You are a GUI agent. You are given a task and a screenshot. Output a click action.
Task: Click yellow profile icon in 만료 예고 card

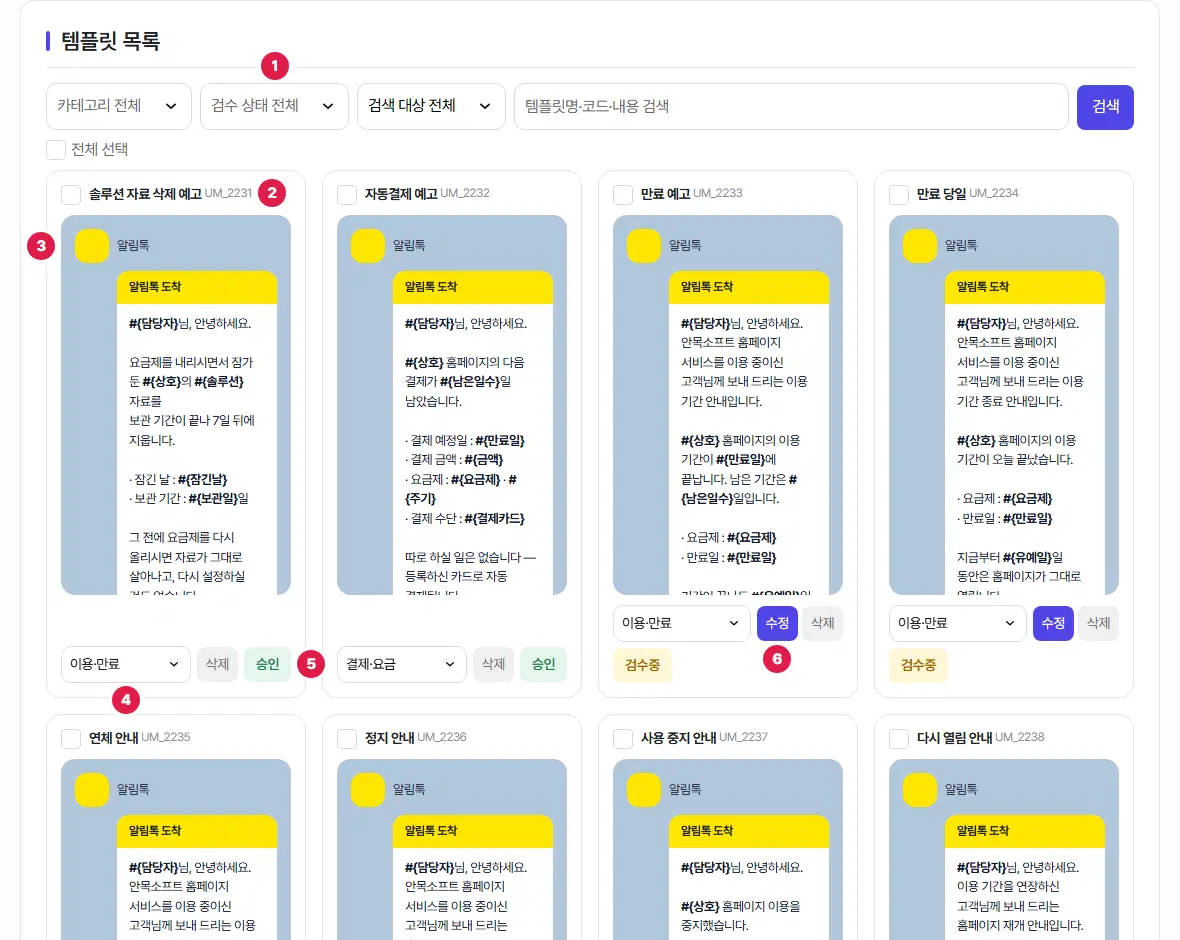644,246
